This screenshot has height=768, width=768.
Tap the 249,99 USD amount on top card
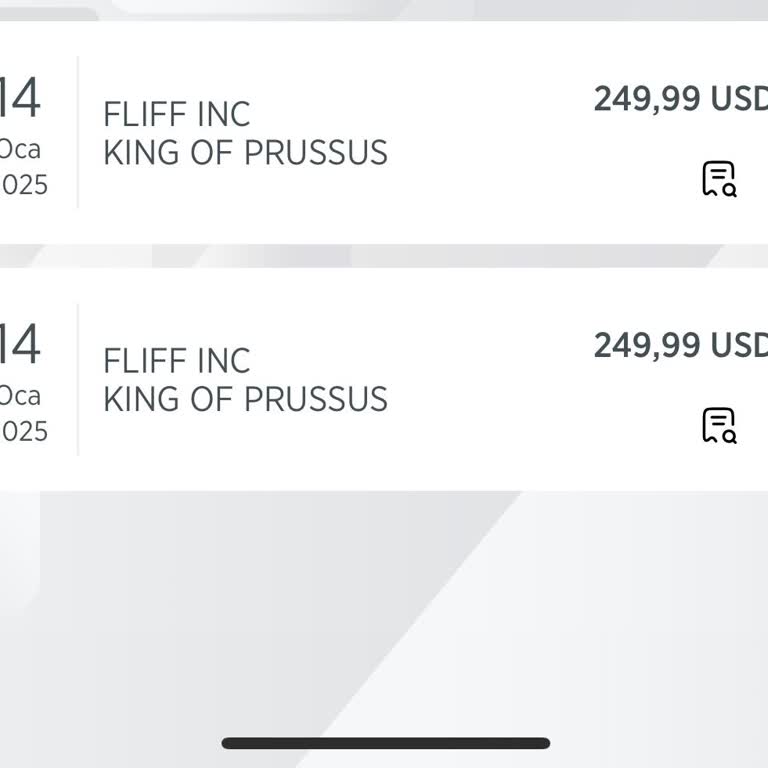coord(680,99)
